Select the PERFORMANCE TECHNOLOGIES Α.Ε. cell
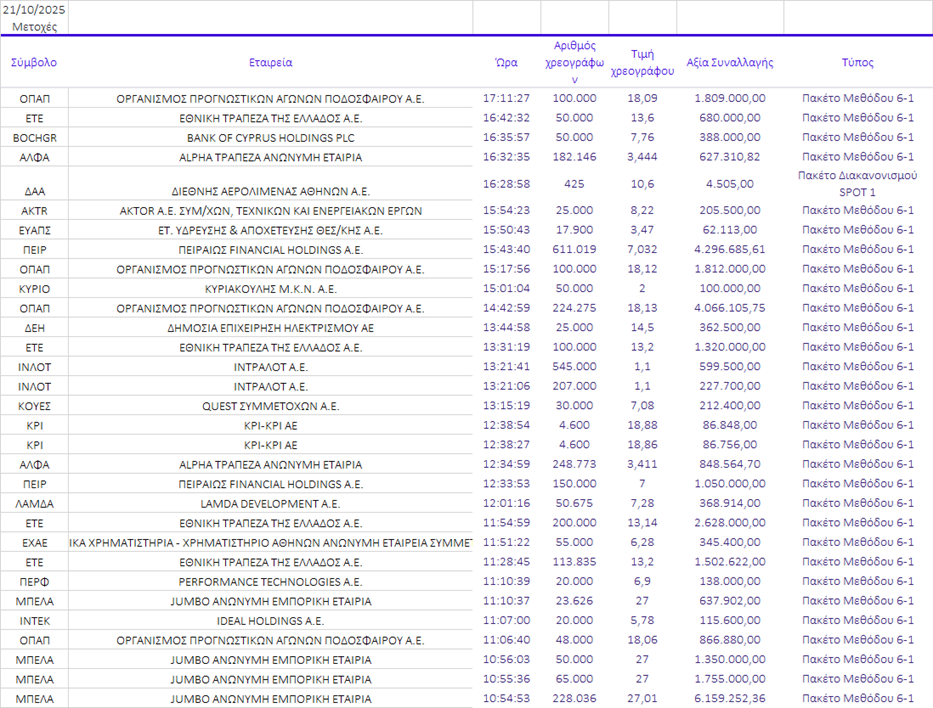933x708 pixels. (x=270, y=582)
